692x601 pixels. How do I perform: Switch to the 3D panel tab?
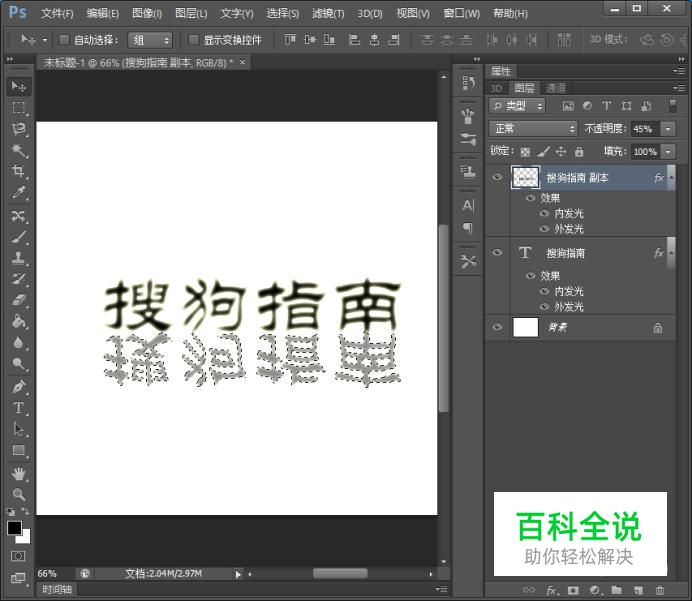click(496, 88)
